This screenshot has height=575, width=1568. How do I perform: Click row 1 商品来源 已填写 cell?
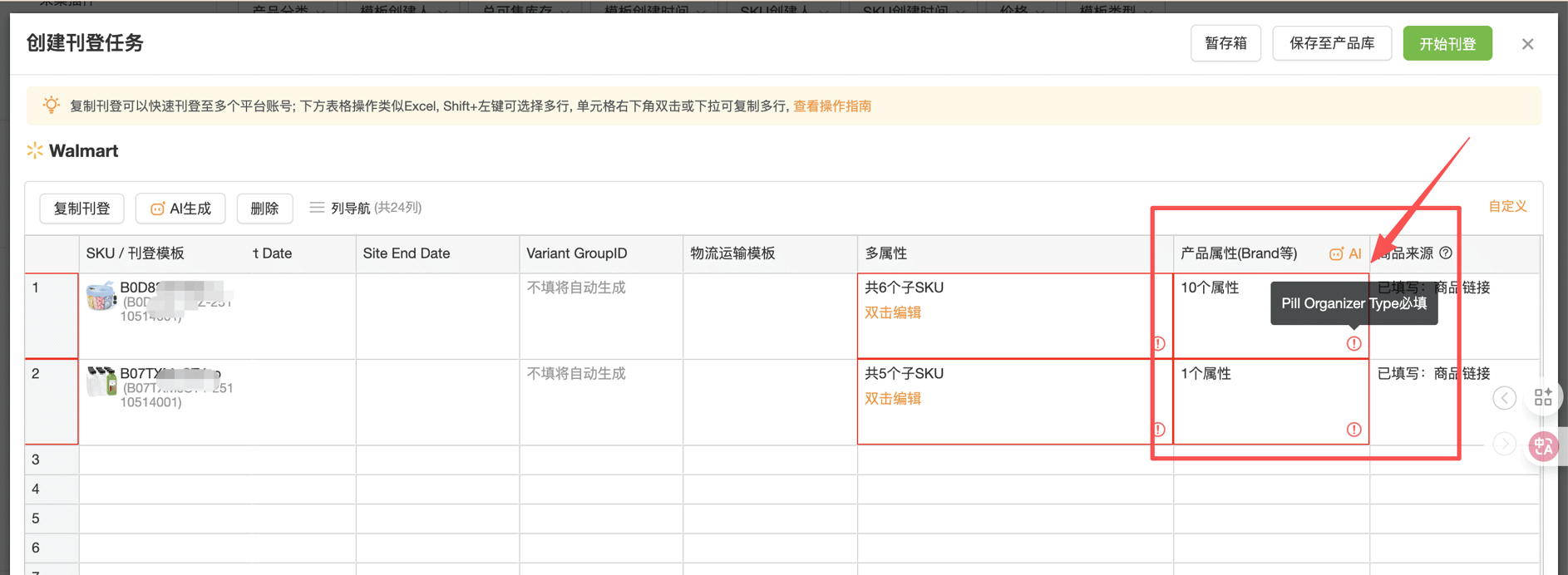1454,316
